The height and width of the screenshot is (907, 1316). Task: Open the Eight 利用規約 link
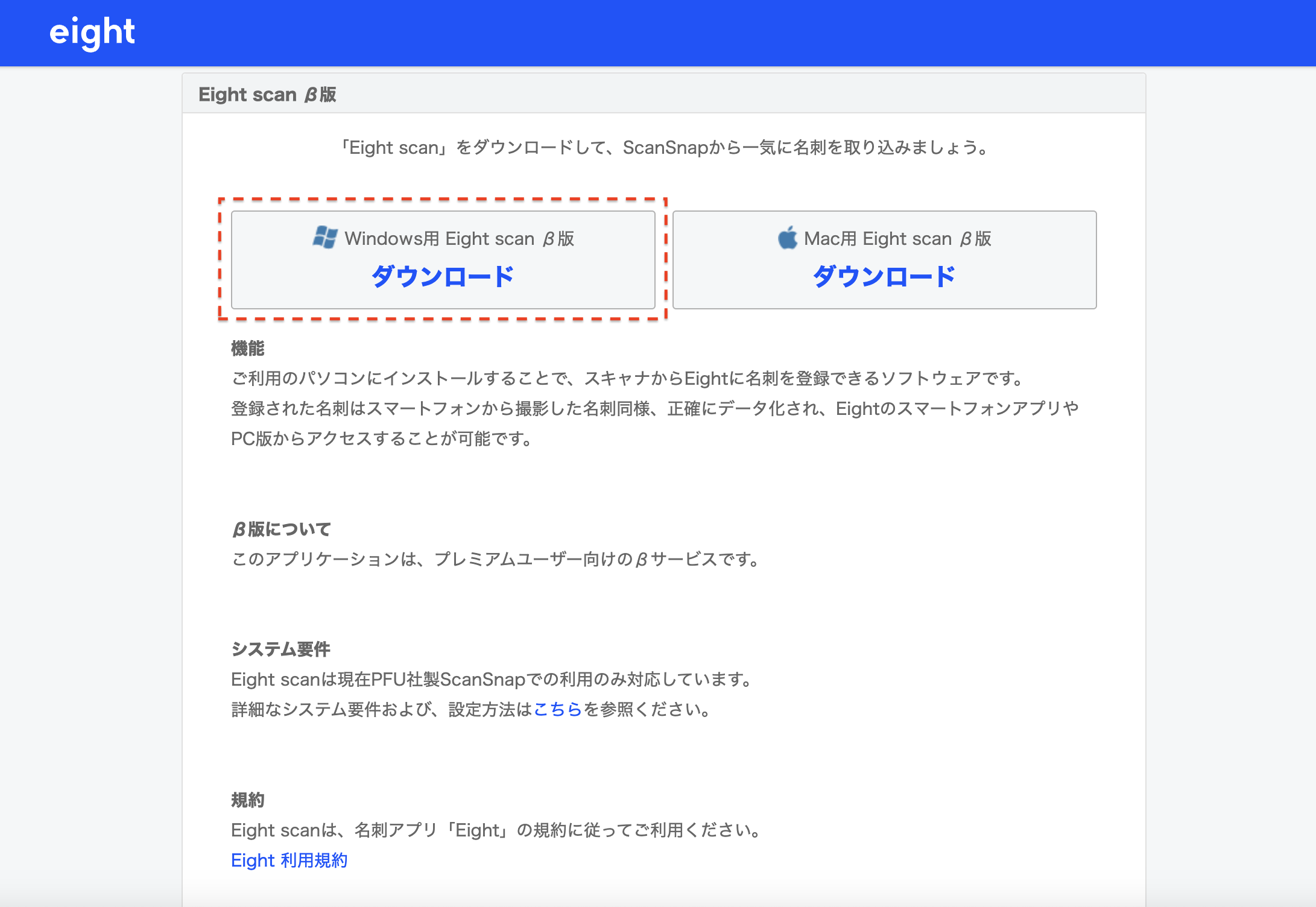(x=289, y=860)
